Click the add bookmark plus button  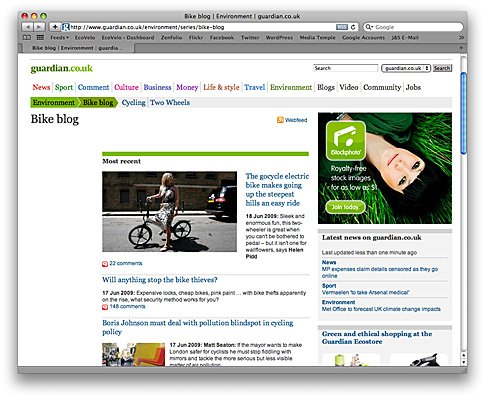(x=55, y=27)
